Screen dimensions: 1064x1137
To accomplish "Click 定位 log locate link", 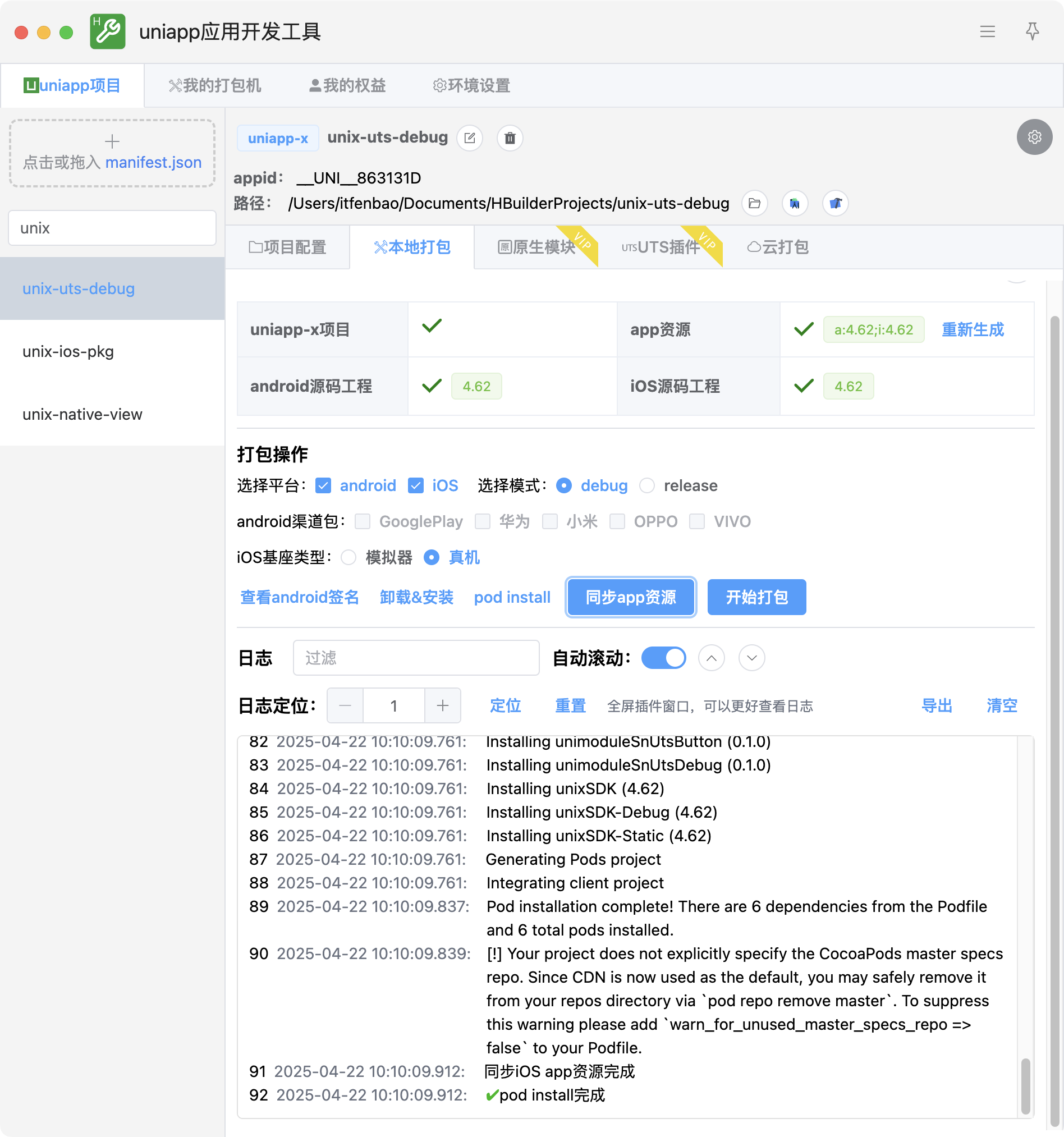I will click(505, 706).
